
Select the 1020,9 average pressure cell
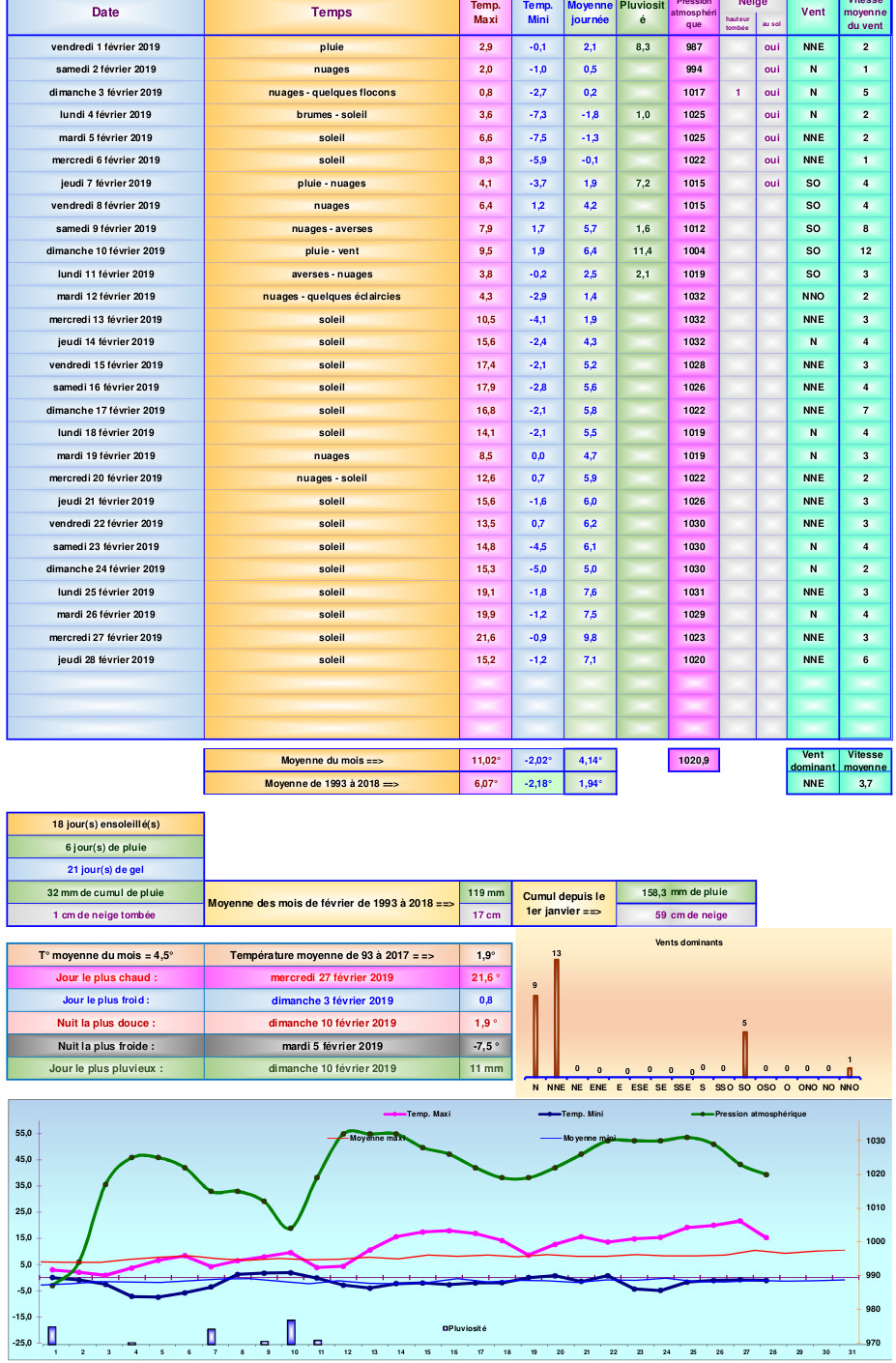693,761
